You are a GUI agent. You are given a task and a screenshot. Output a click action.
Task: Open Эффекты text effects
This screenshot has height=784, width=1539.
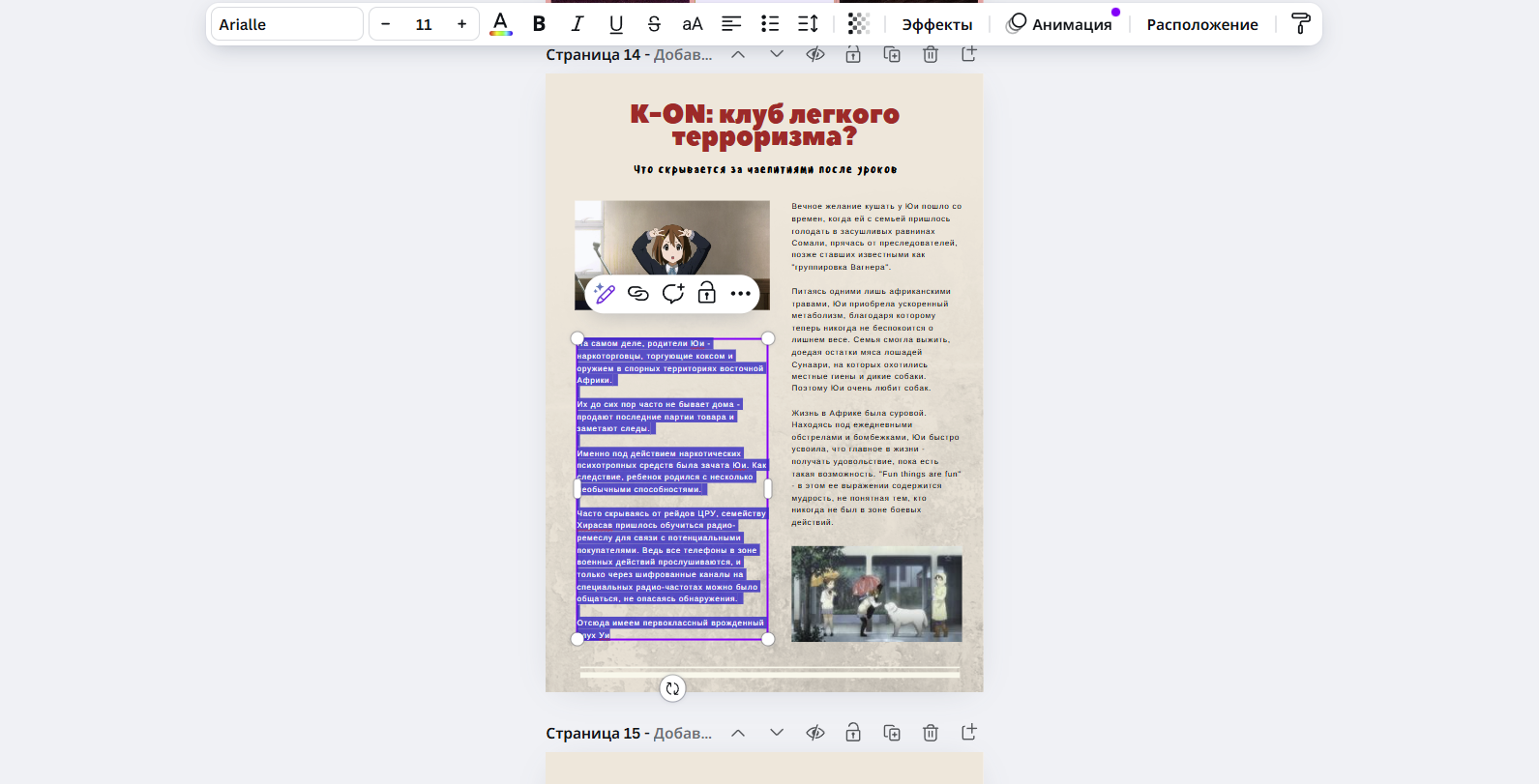(x=937, y=24)
